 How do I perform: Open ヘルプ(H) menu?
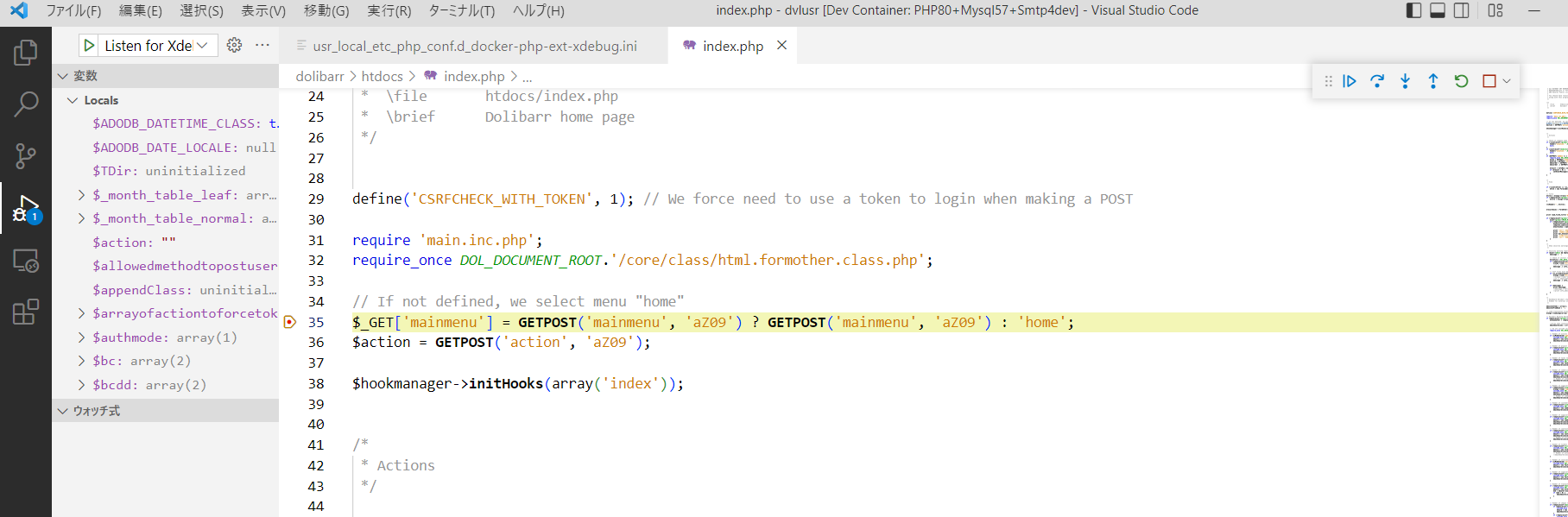(539, 10)
